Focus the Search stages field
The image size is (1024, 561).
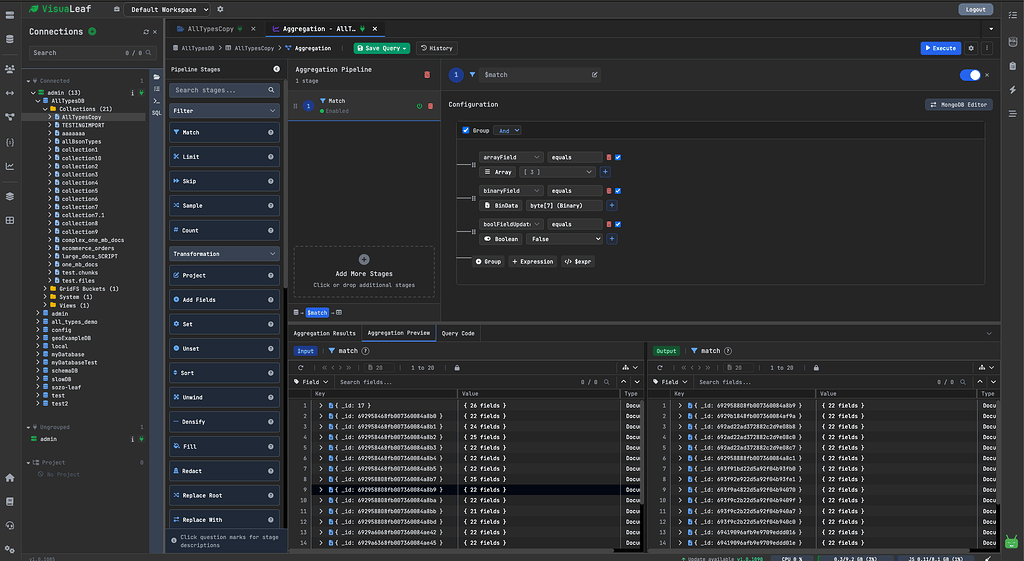[x=224, y=90]
